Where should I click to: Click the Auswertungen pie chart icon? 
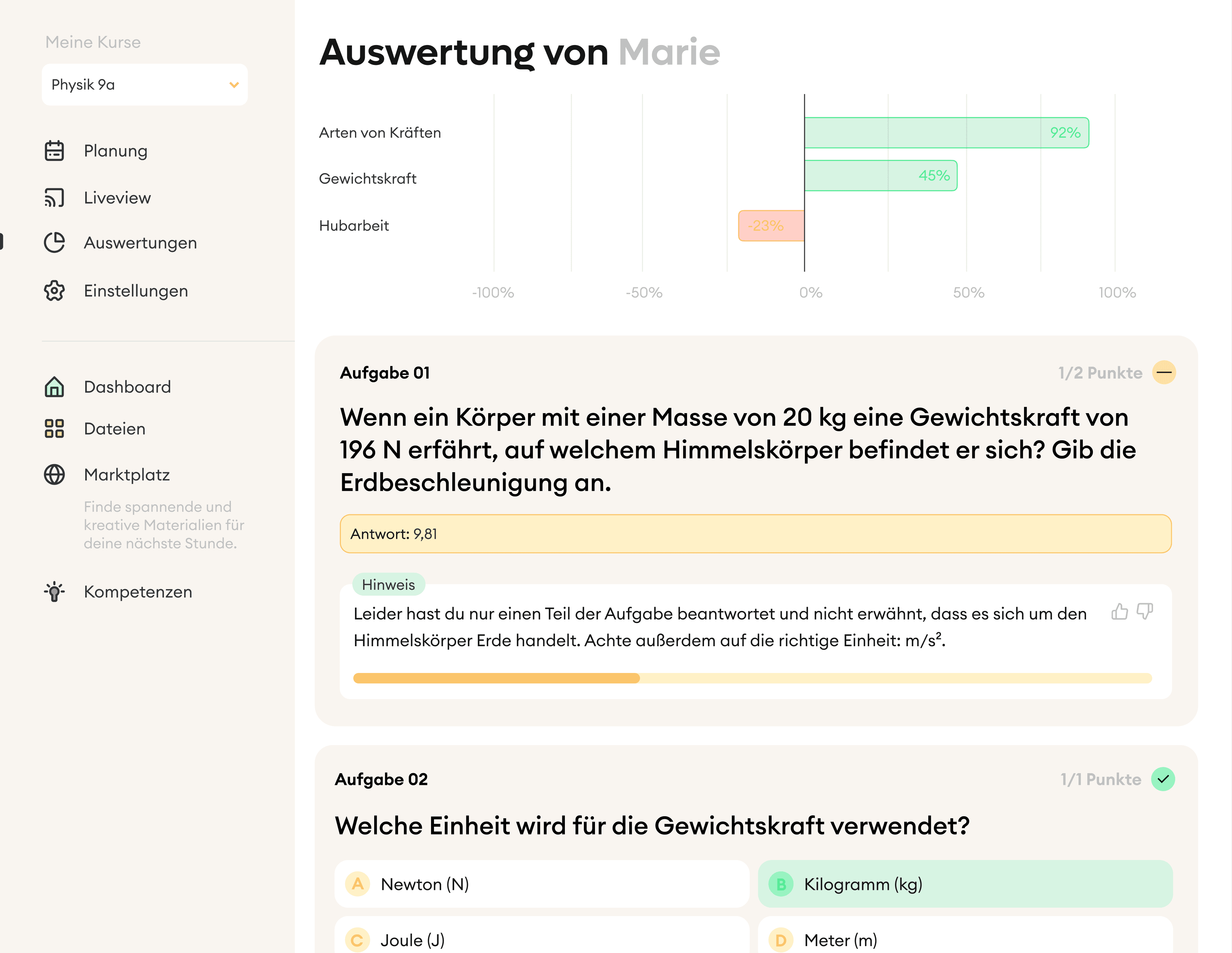[x=54, y=243]
